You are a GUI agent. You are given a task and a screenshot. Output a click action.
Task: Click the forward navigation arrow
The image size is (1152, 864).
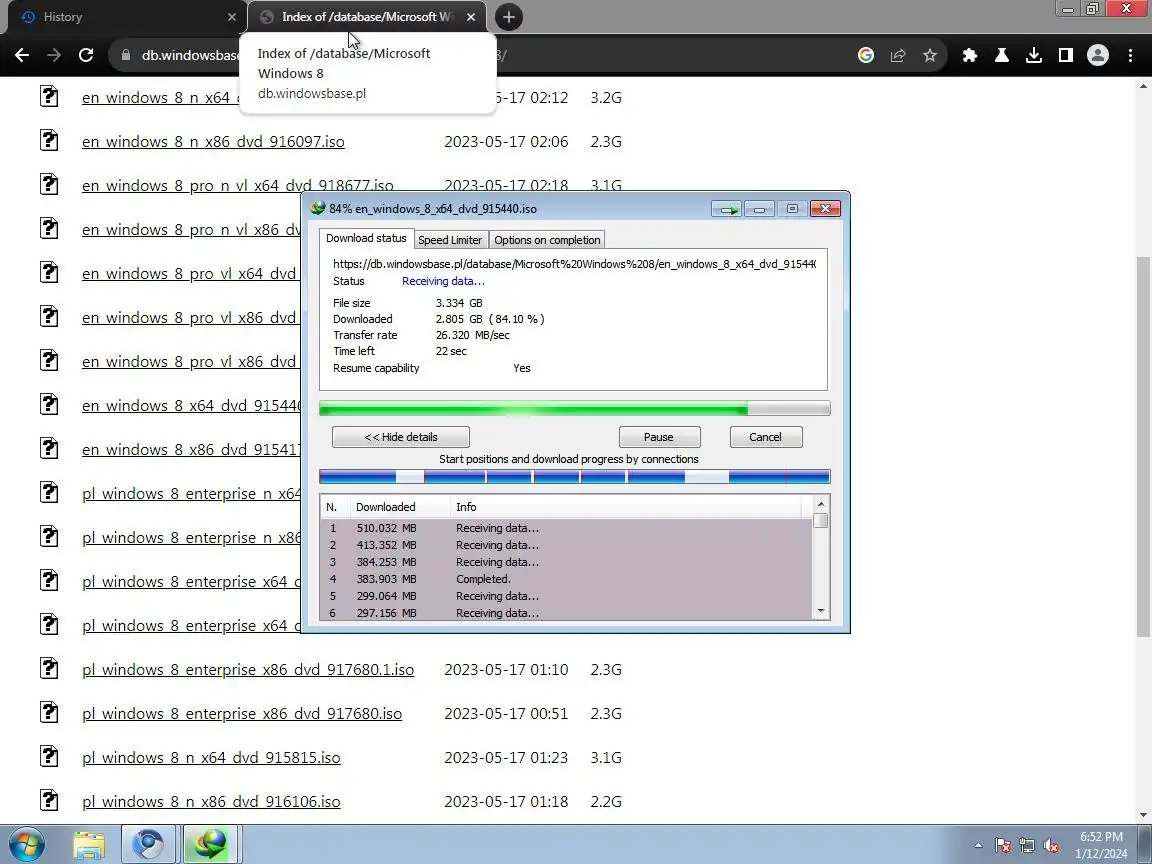[54, 55]
